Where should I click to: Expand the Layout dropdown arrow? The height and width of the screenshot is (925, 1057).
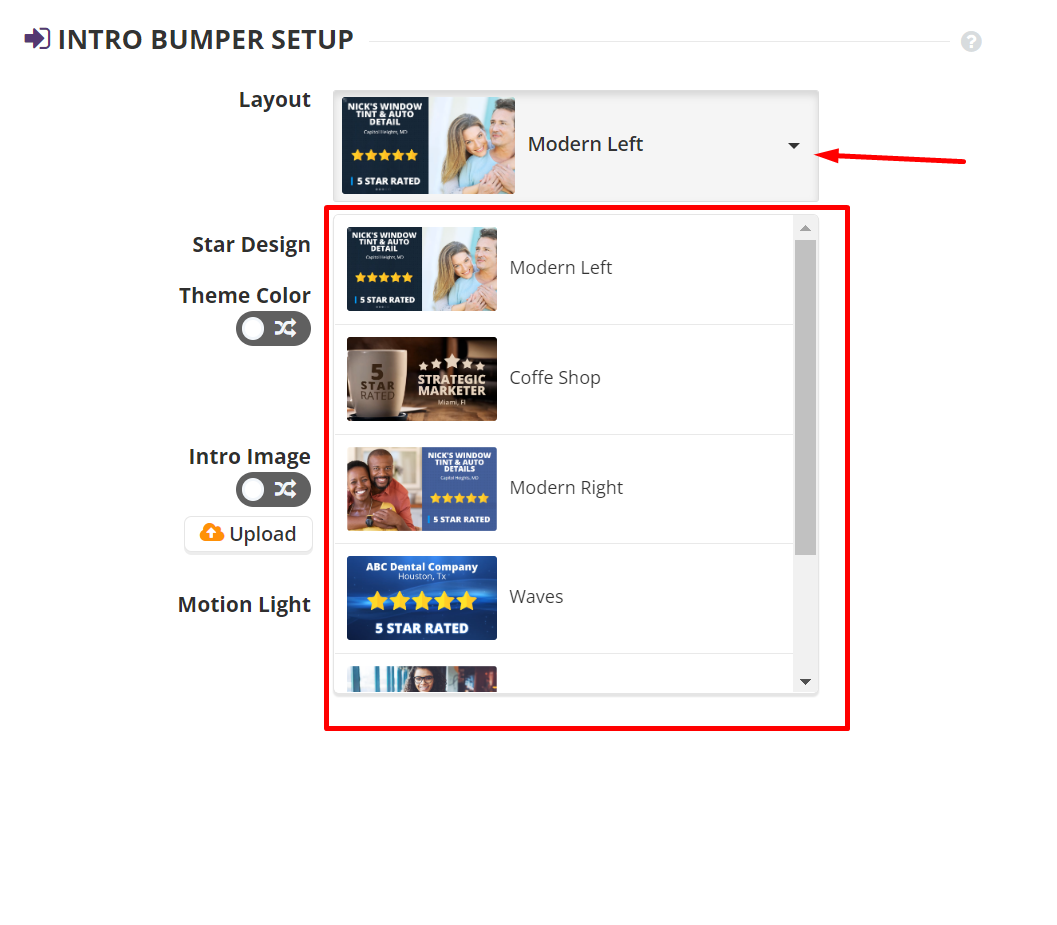(793, 146)
